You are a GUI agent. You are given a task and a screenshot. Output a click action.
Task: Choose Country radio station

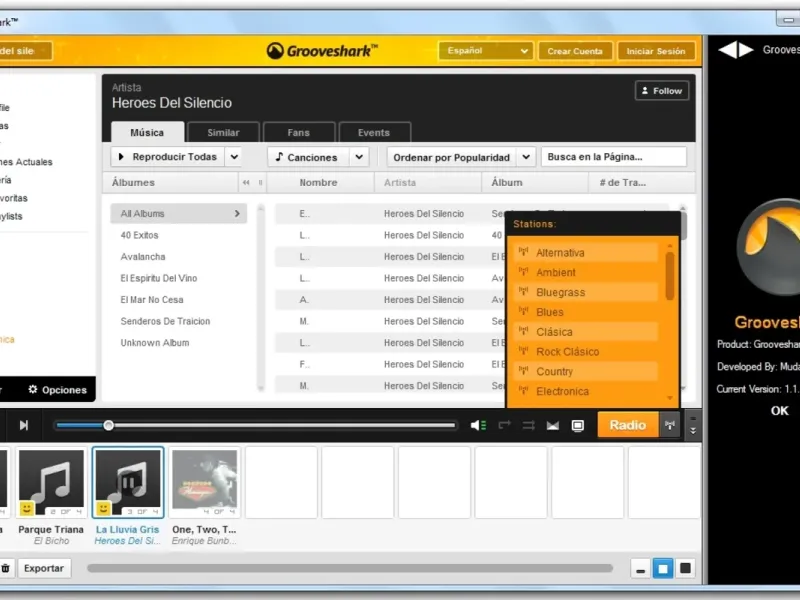click(x=587, y=371)
